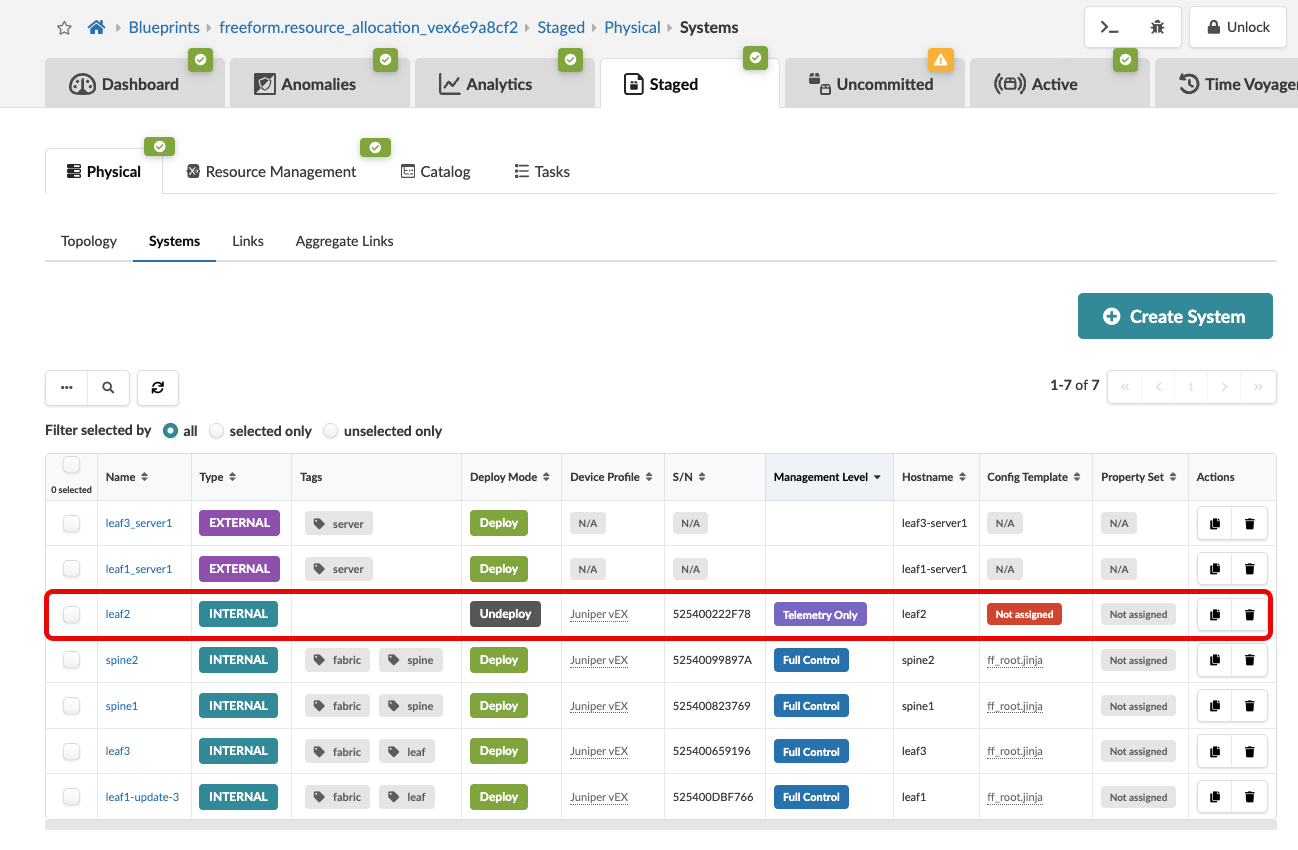Screen dimensions: 1298x850
Task: Copy the leaf1_server1 system
Action: (1215, 569)
